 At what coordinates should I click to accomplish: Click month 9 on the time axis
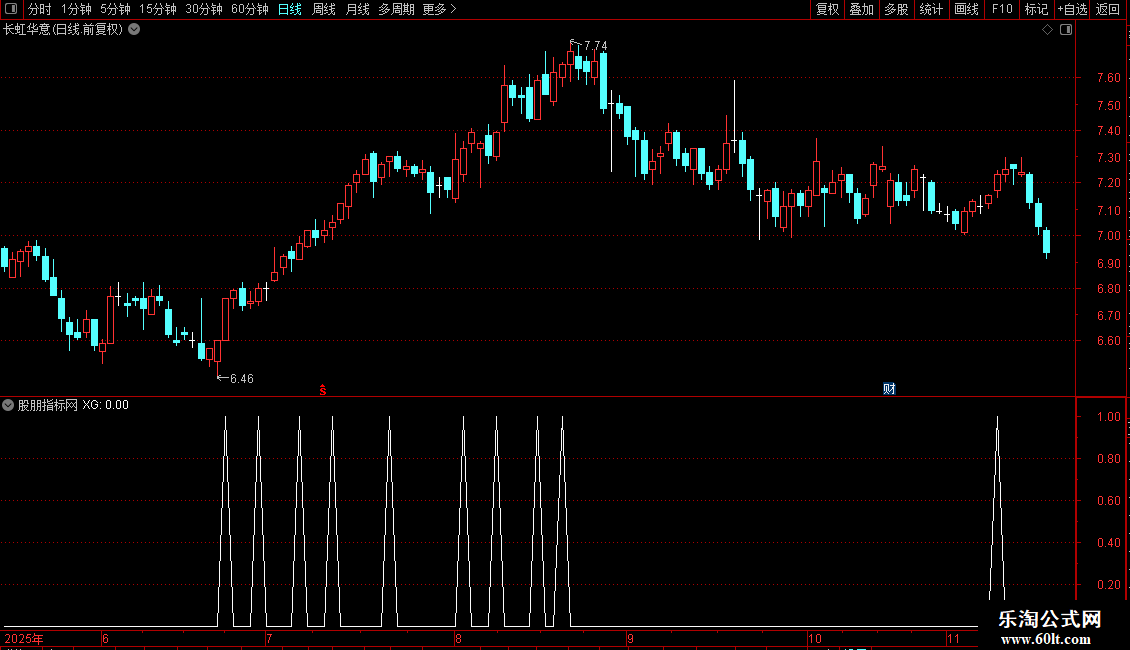[630, 638]
